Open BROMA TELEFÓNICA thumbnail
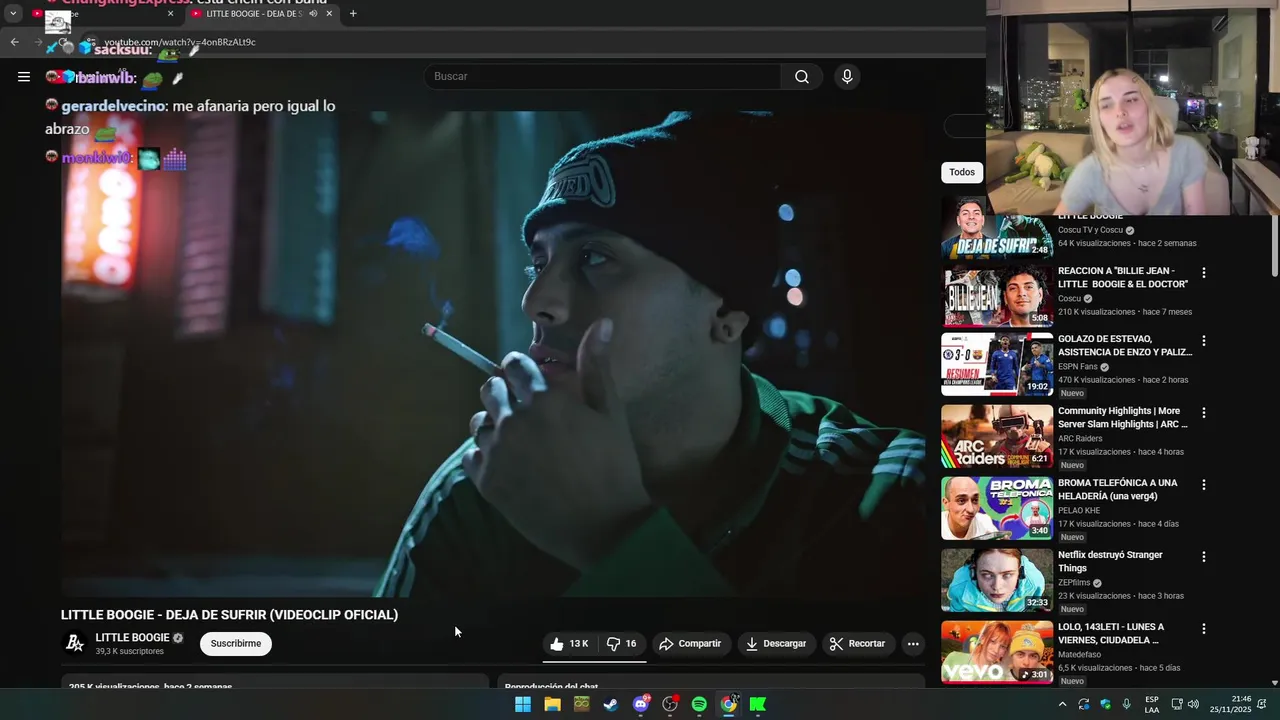 click(x=997, y=508)
